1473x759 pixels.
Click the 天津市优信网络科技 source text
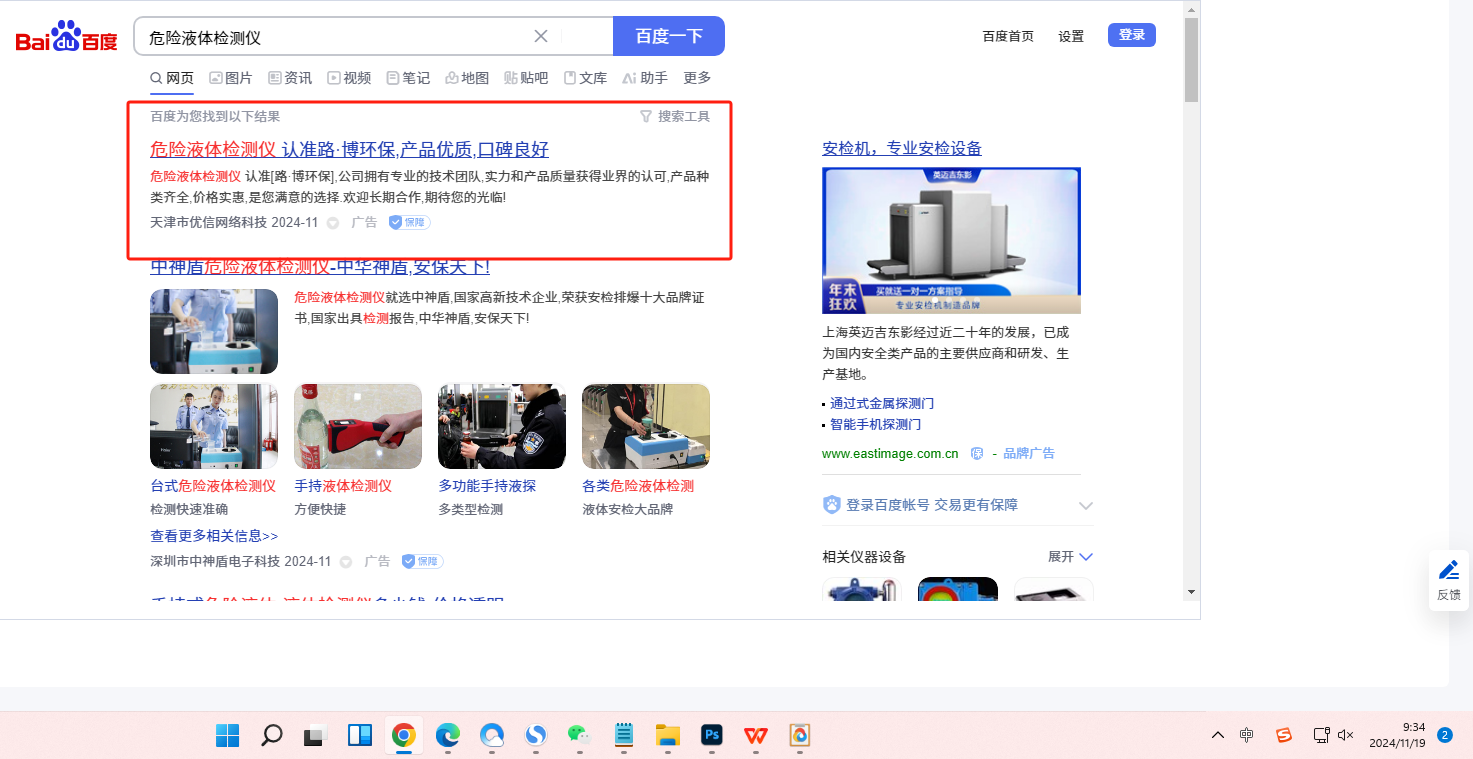tap(208, 222)
